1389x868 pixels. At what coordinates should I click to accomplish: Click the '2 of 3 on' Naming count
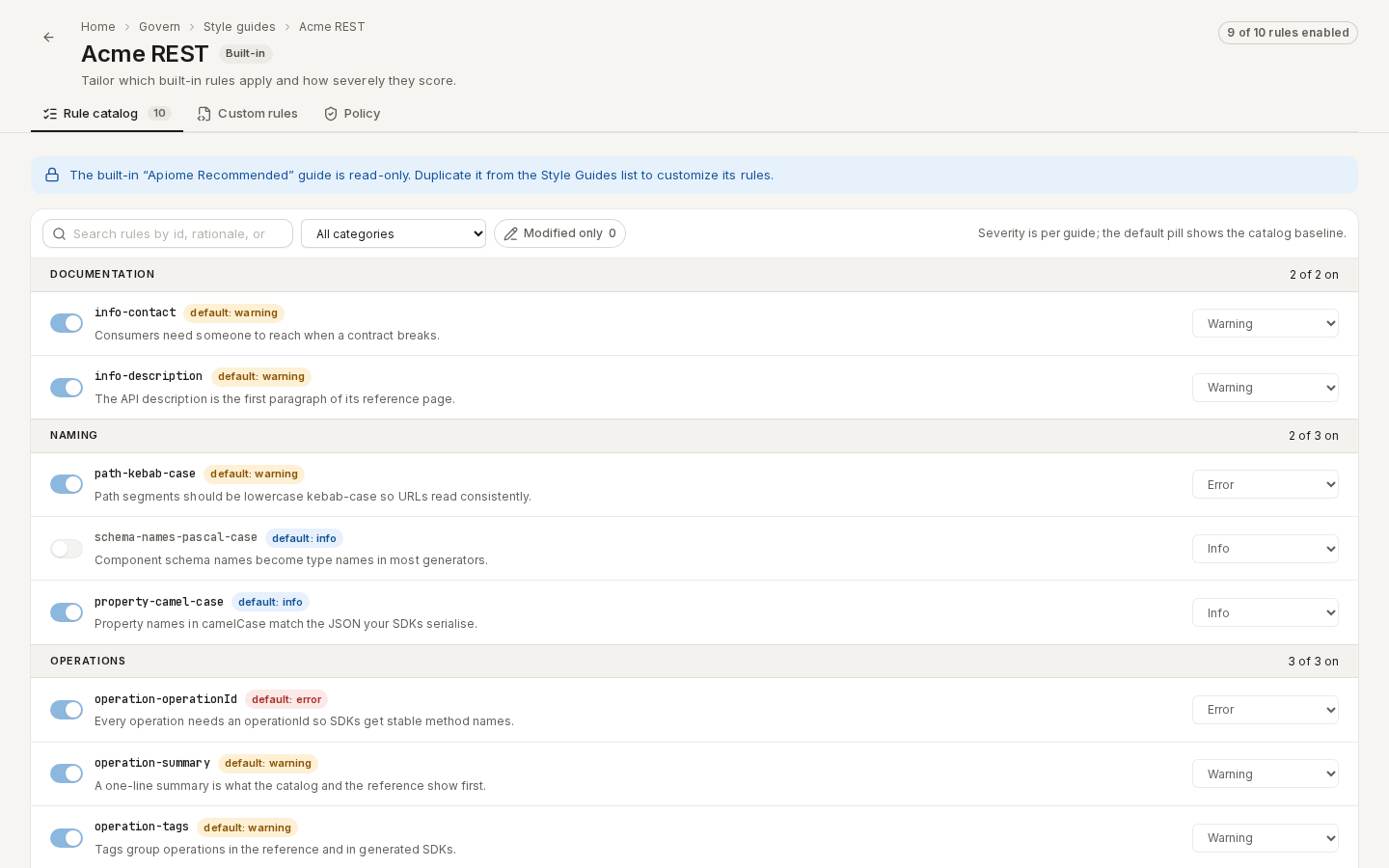[1314, 436]
